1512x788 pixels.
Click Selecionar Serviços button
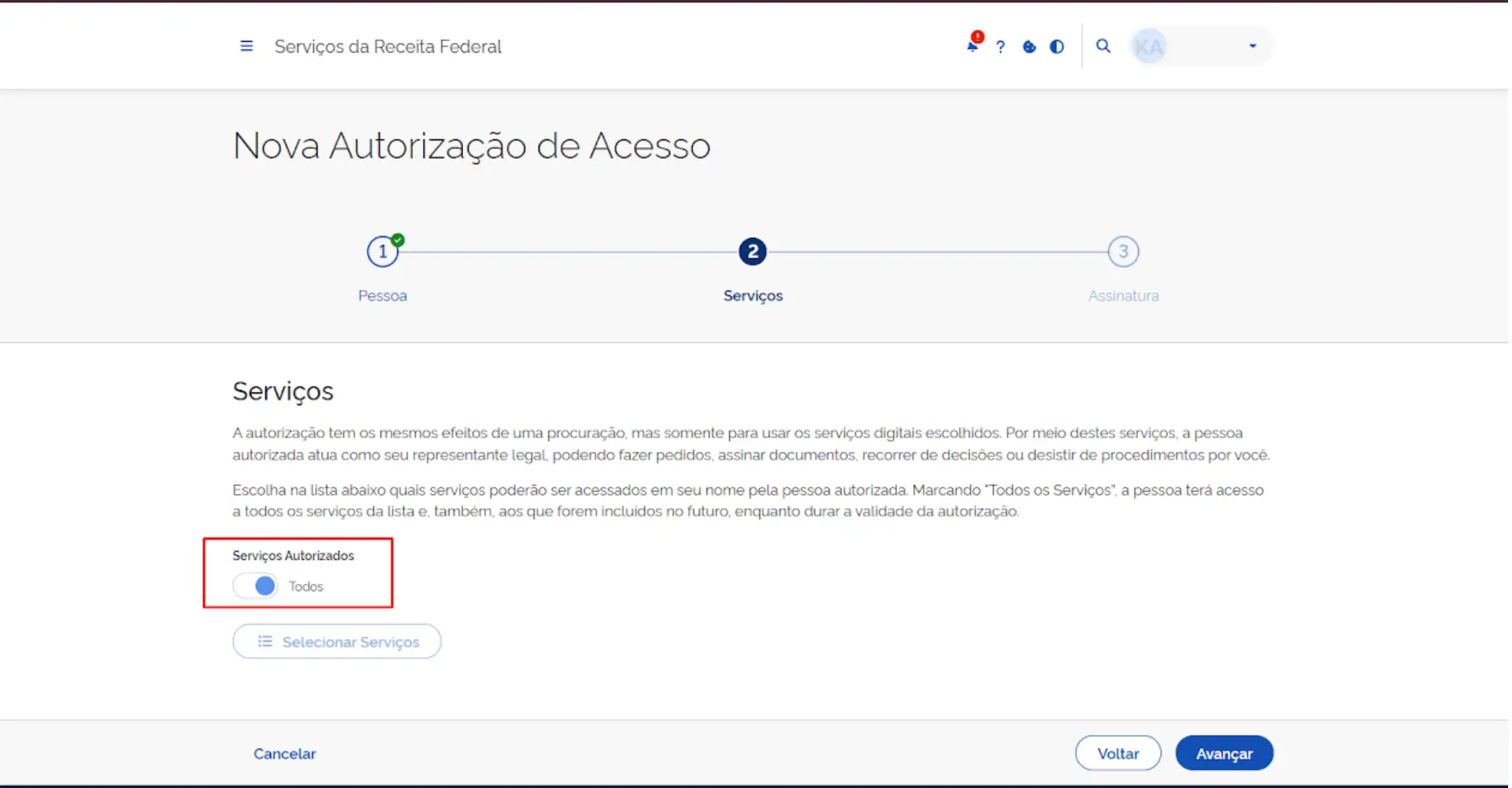(337, 641)
